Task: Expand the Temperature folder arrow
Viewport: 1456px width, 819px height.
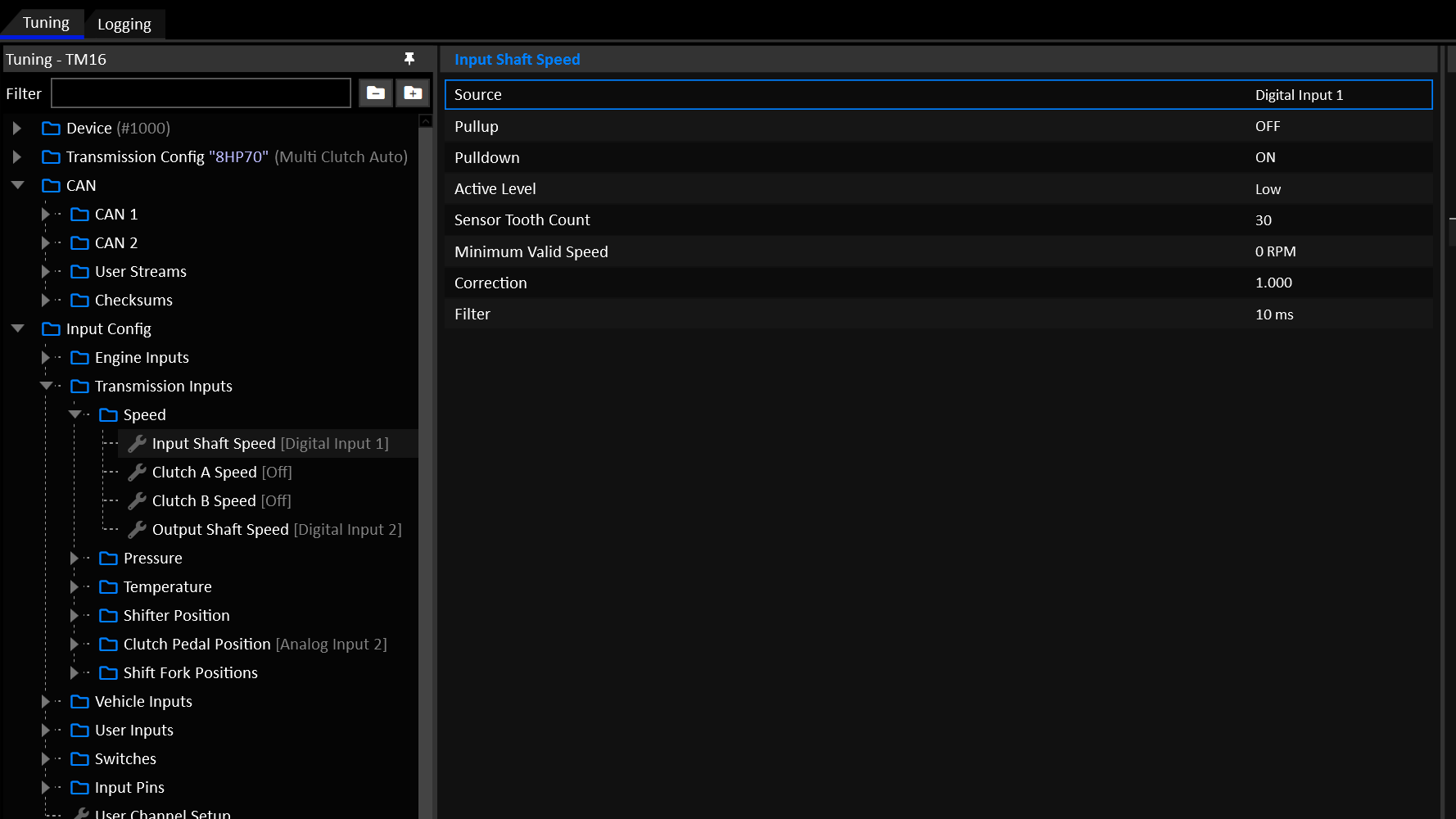Action: click(74, 586)
